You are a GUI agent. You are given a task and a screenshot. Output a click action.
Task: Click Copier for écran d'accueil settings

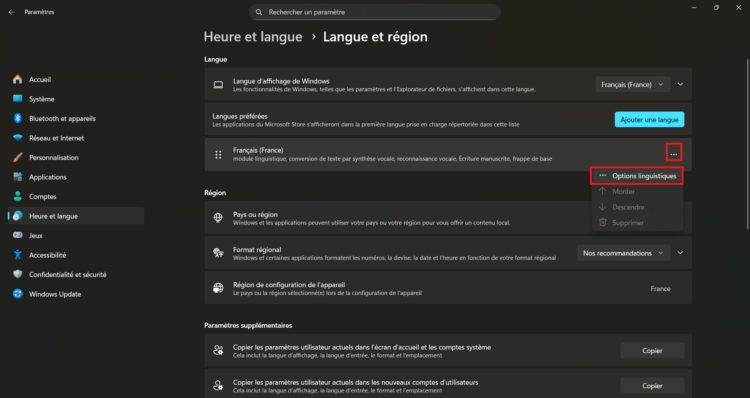click(x=652, y=351)
